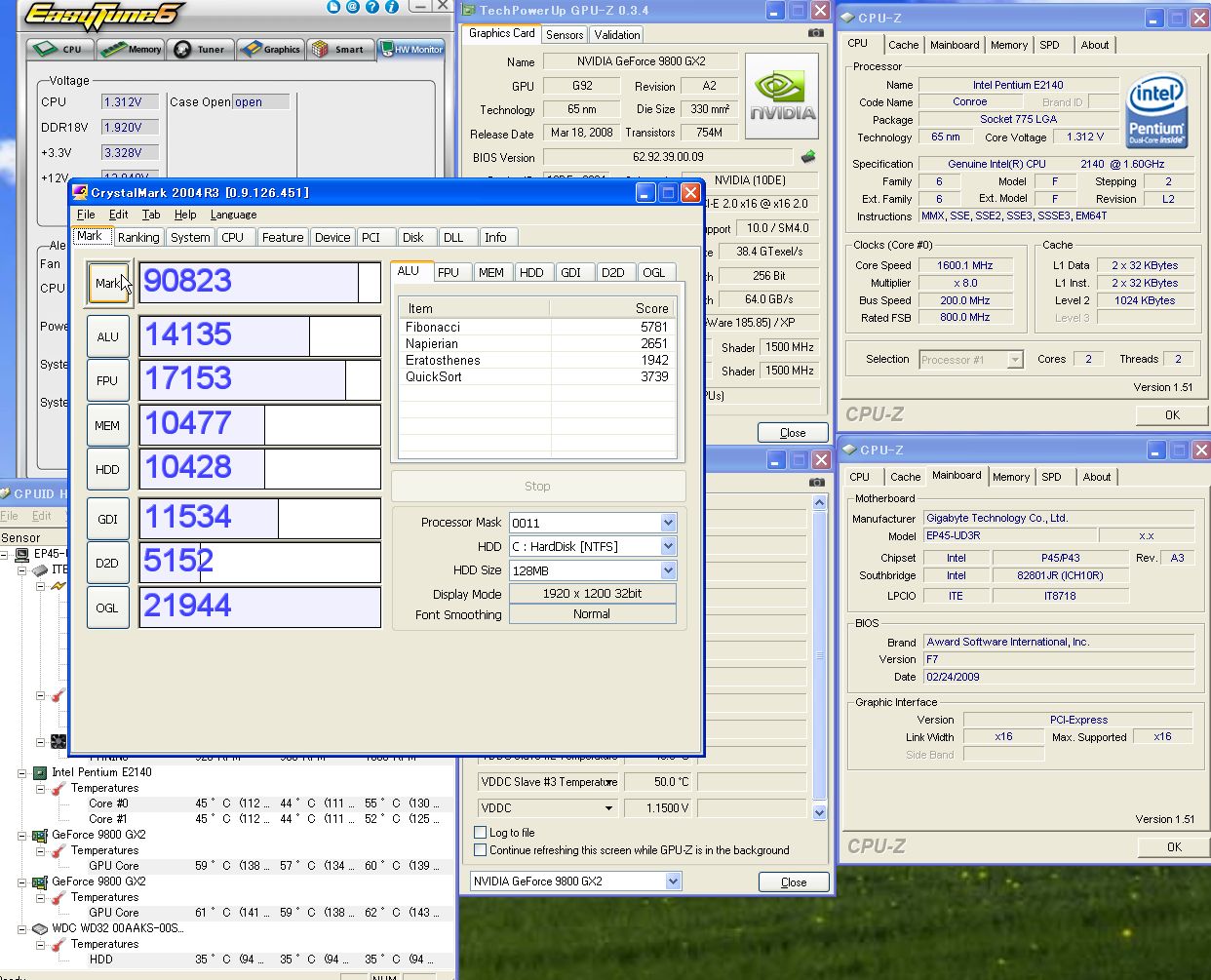The width and height of the screenshot is (1211, 980).
Task: Click the up arrow of GPU-Z sensors scrollbar
Action: pyautogui.click(x=819, y=502)
